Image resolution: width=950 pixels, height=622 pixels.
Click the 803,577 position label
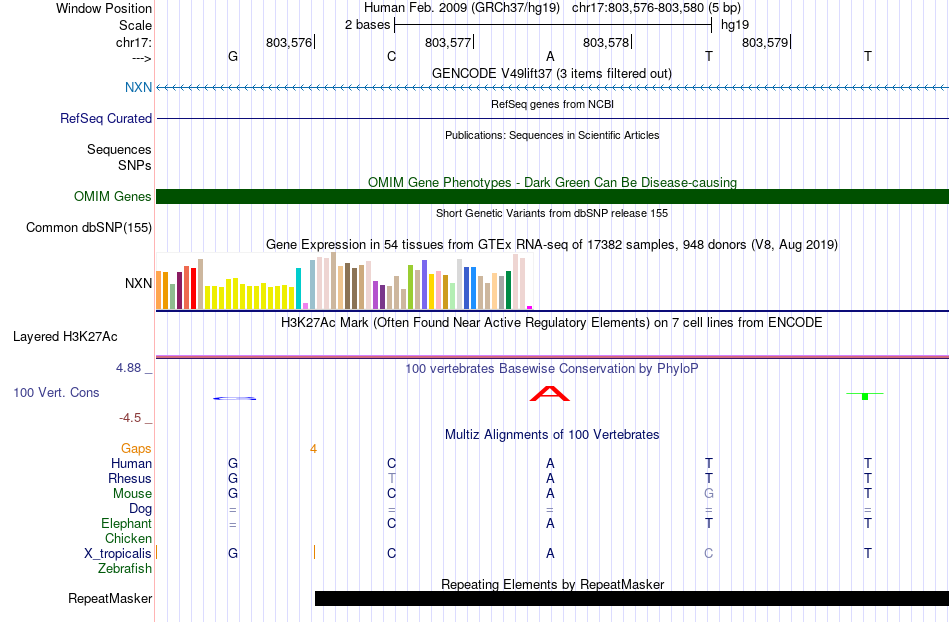coord(448,42)
